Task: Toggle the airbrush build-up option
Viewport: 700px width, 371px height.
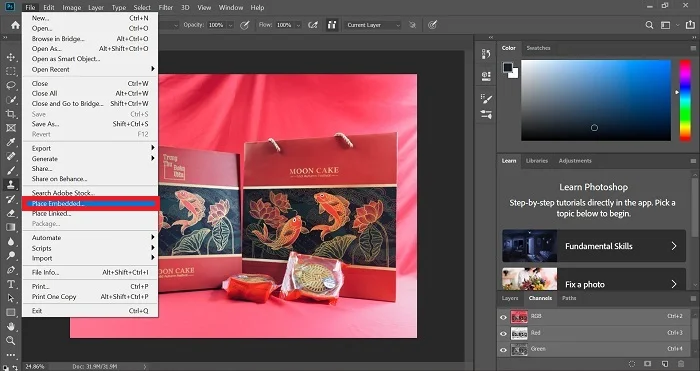Action: 313,25
